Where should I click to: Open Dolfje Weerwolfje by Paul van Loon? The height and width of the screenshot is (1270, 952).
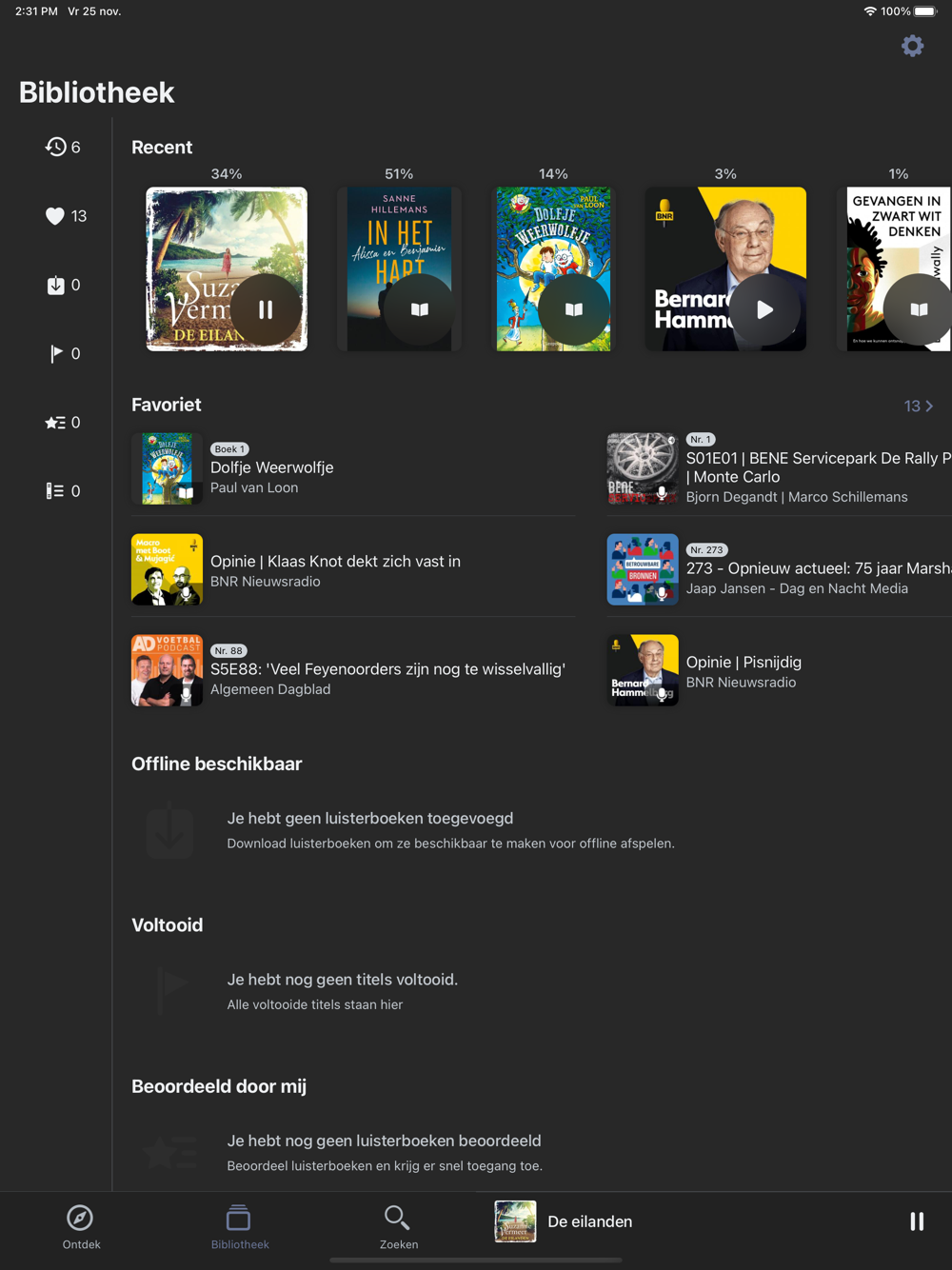coord(272,467)
